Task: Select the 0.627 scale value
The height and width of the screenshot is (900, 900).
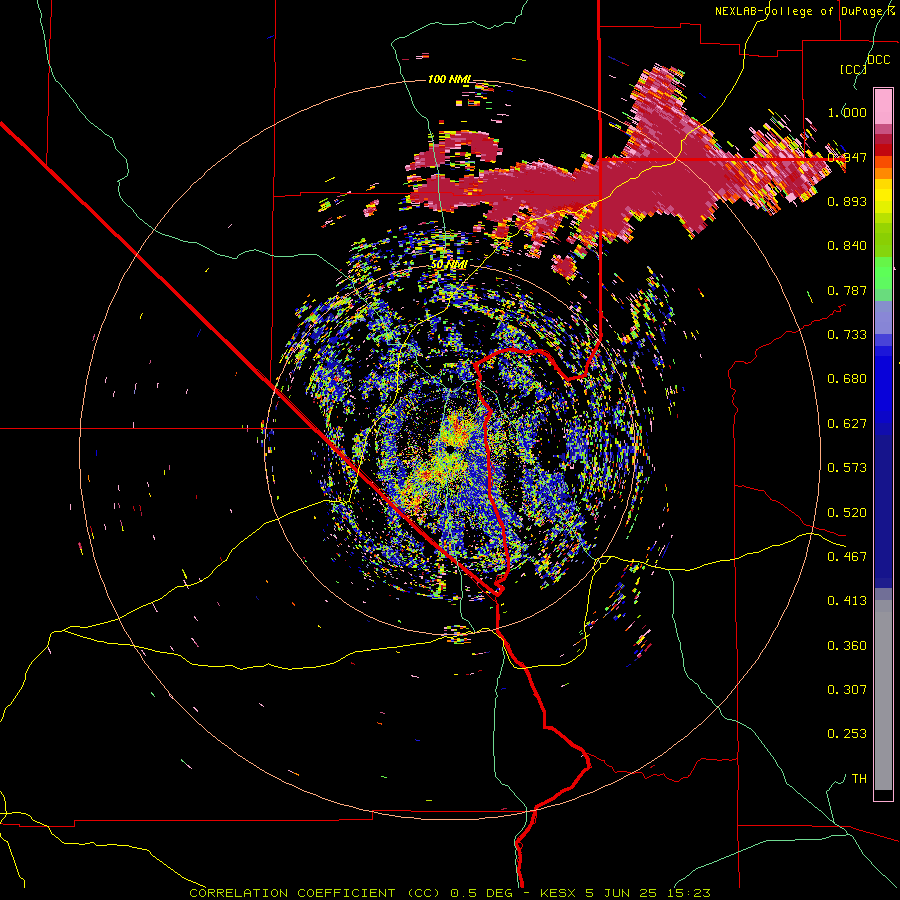Action: (x=847, y=424)
